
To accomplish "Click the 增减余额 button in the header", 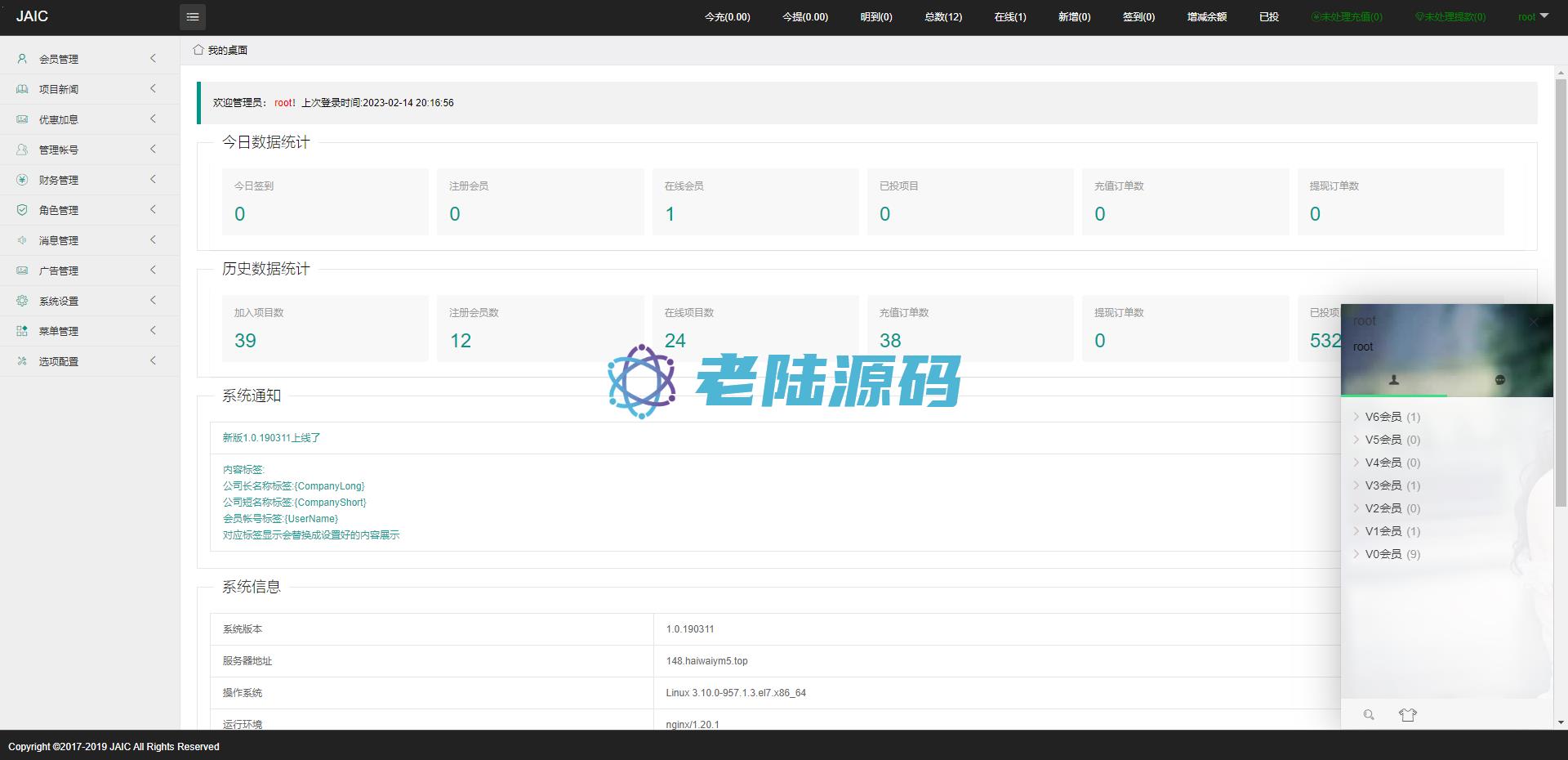I will pos(1206,17).
